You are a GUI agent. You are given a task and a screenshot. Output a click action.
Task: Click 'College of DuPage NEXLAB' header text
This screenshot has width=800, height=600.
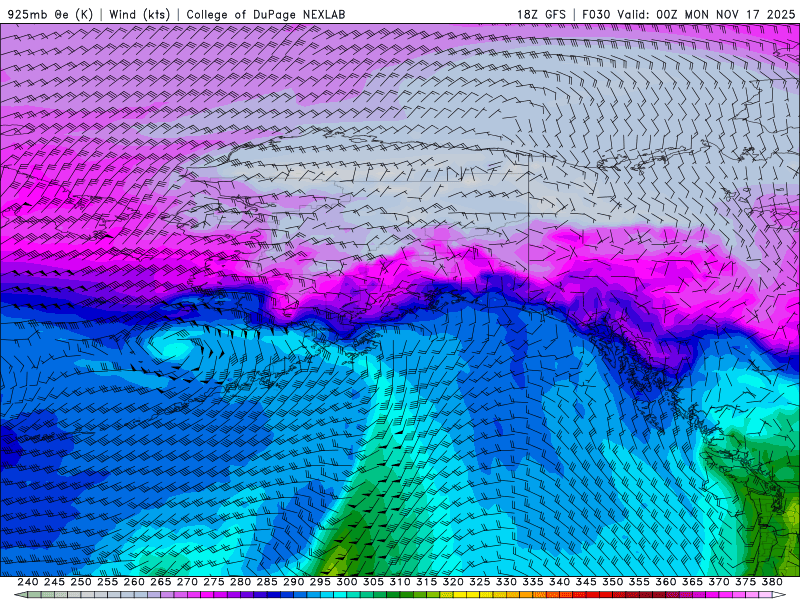(x=266, y=14)
